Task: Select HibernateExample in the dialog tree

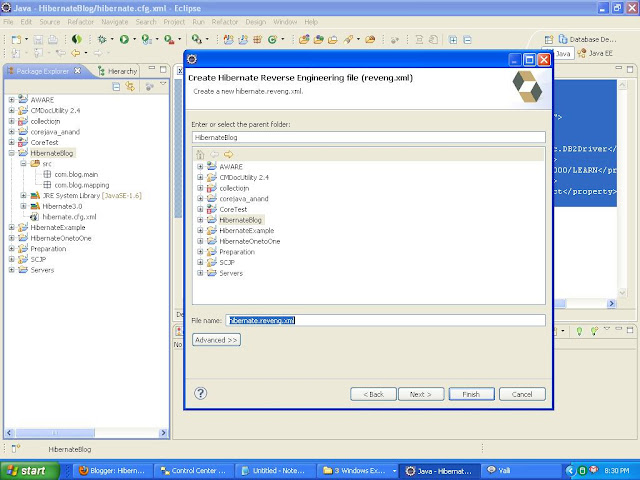Action: tap(247, 230)
